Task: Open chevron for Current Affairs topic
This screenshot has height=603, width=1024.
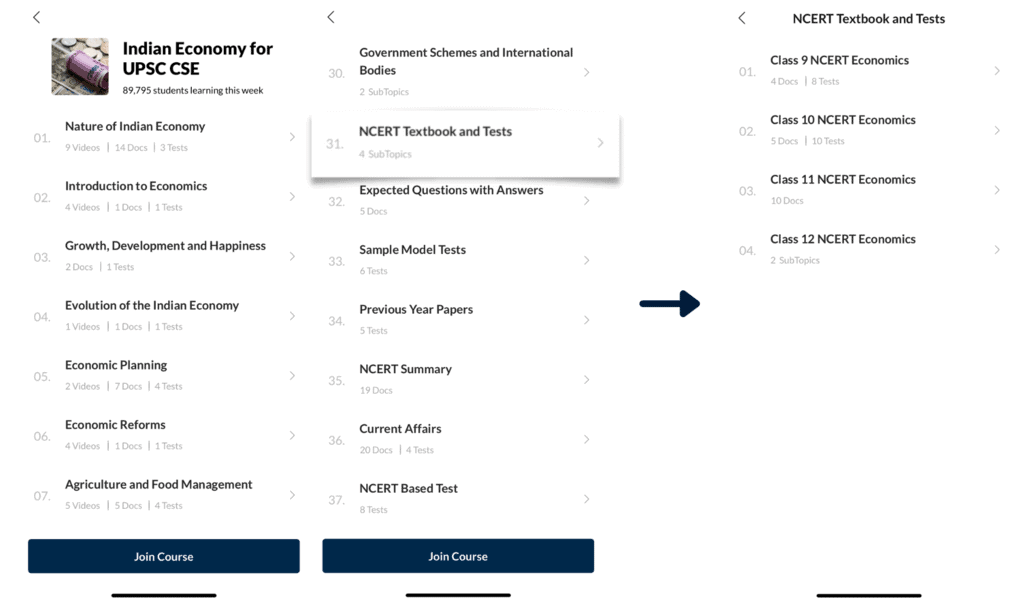Action: tap(586, 439)
